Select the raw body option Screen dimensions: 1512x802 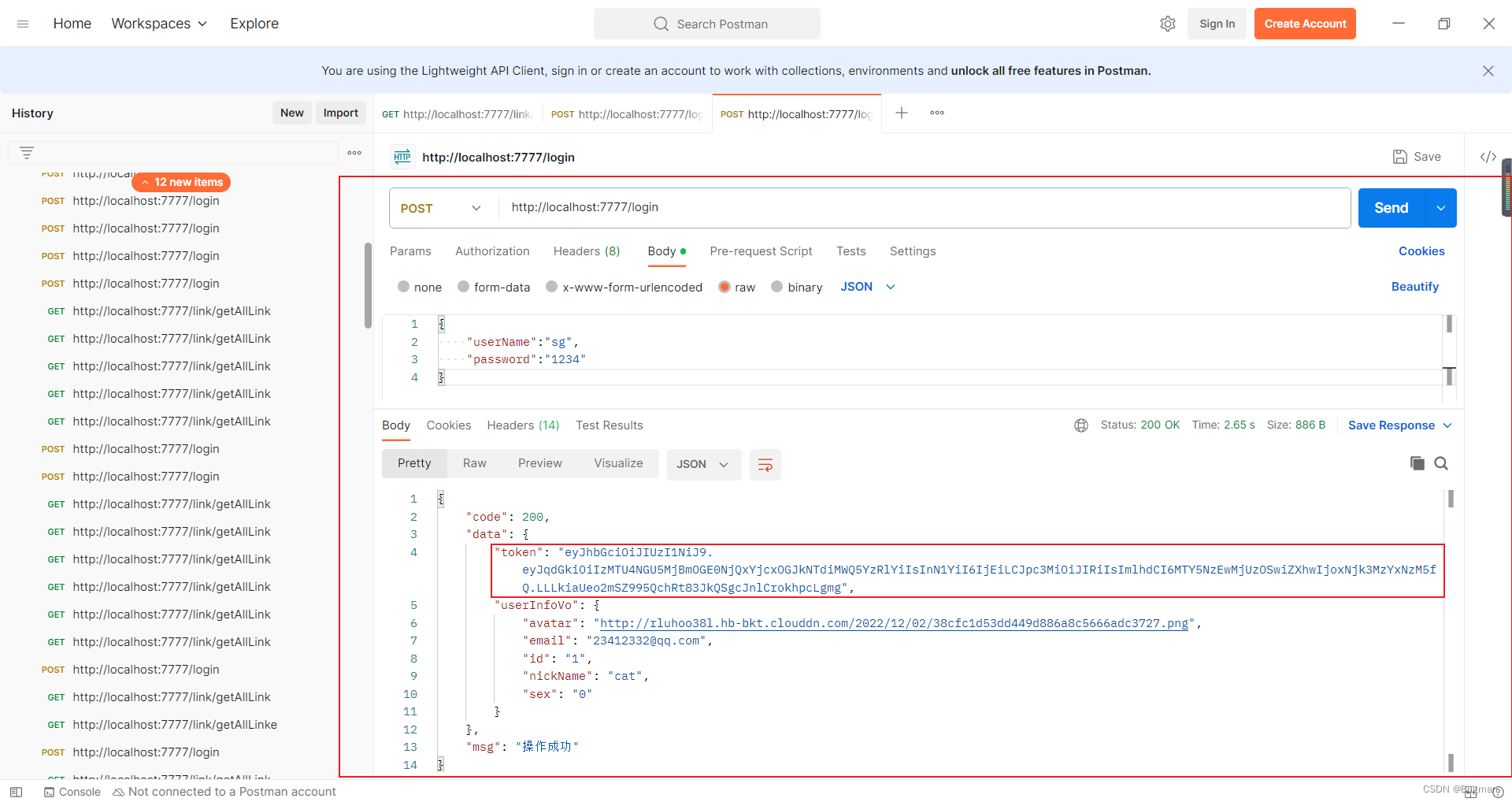pos(737,287)
